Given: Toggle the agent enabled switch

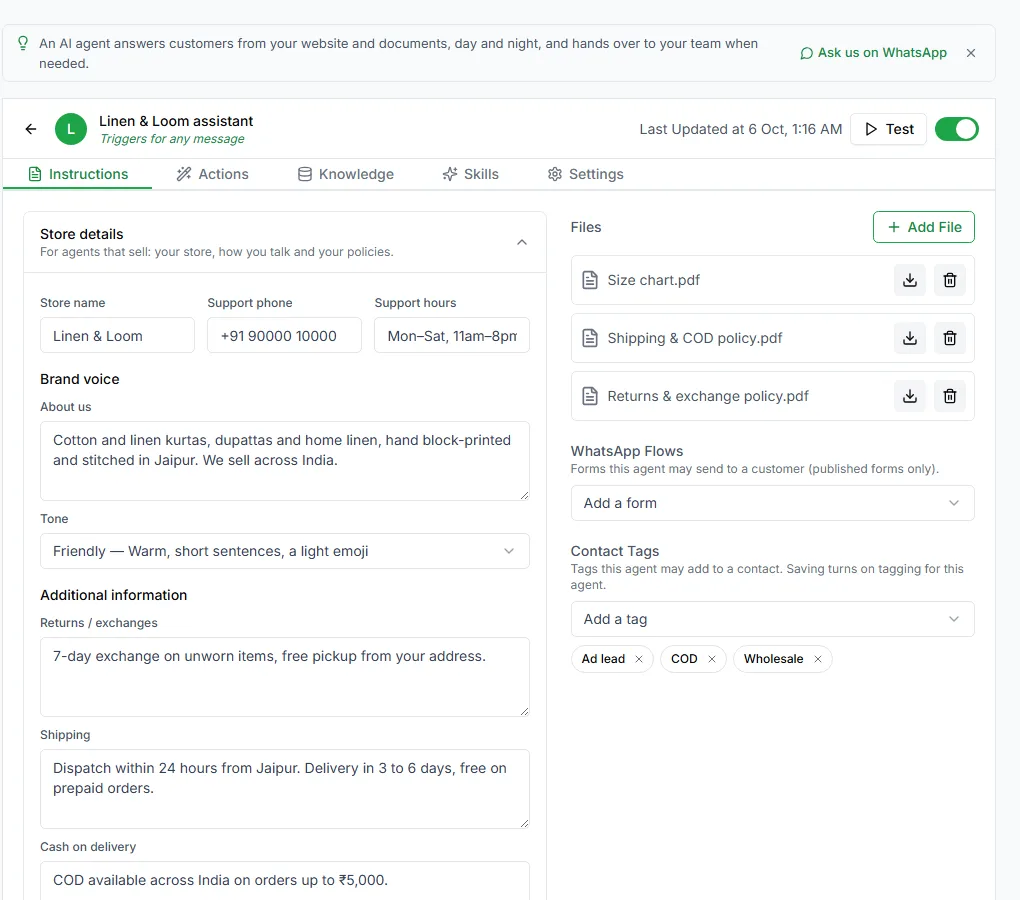Looking at the screenshot, I should tap(956, 129).
